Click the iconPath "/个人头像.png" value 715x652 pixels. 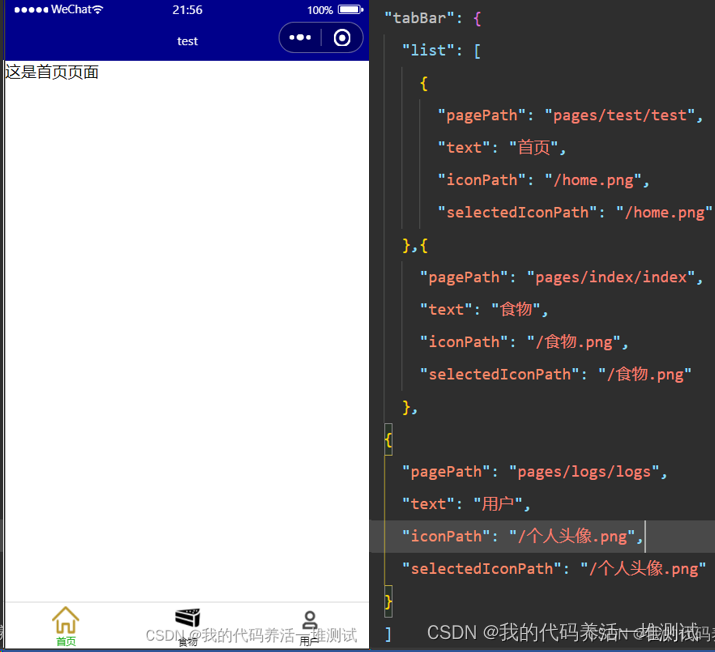573,536
